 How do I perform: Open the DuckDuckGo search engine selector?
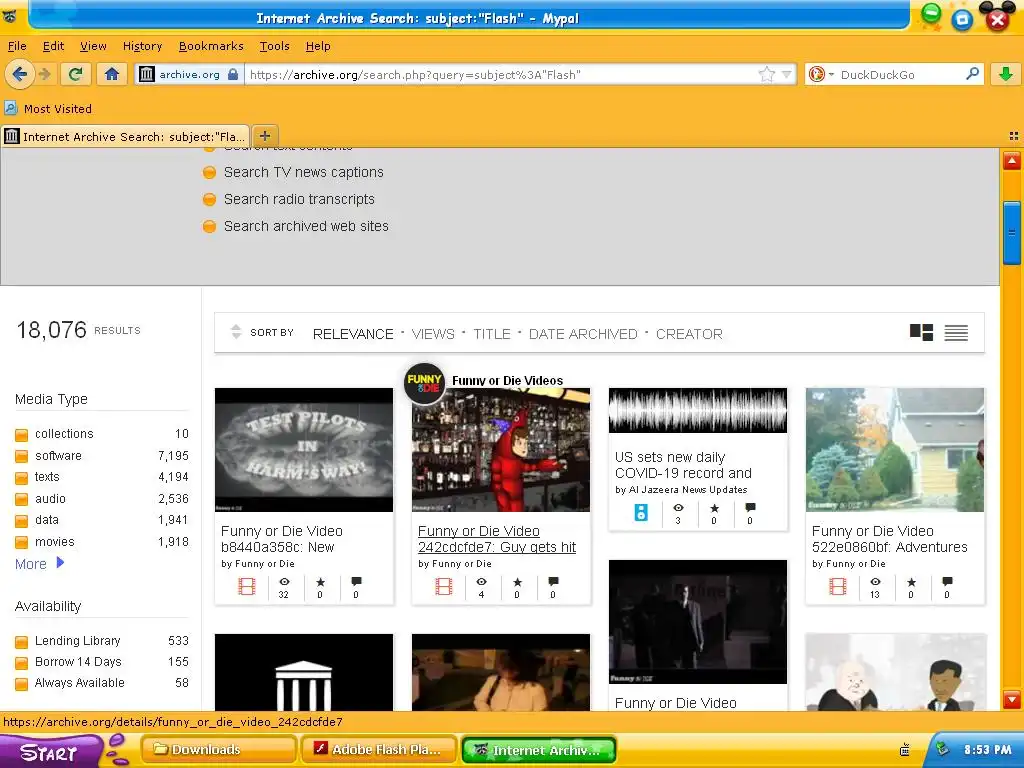point(821,74)
